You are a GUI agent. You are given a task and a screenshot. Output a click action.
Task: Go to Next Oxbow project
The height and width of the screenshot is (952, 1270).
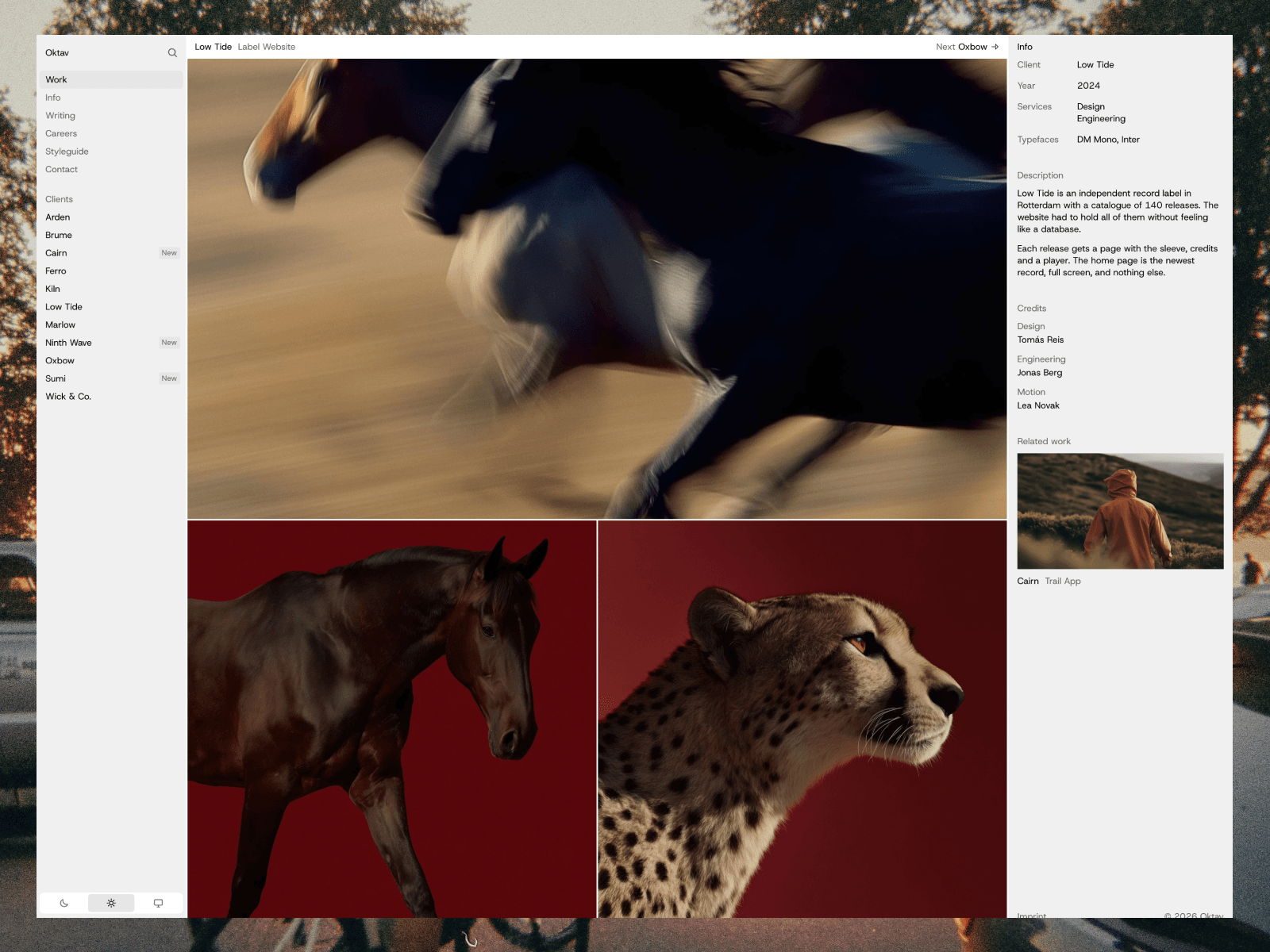coord(967,47)
